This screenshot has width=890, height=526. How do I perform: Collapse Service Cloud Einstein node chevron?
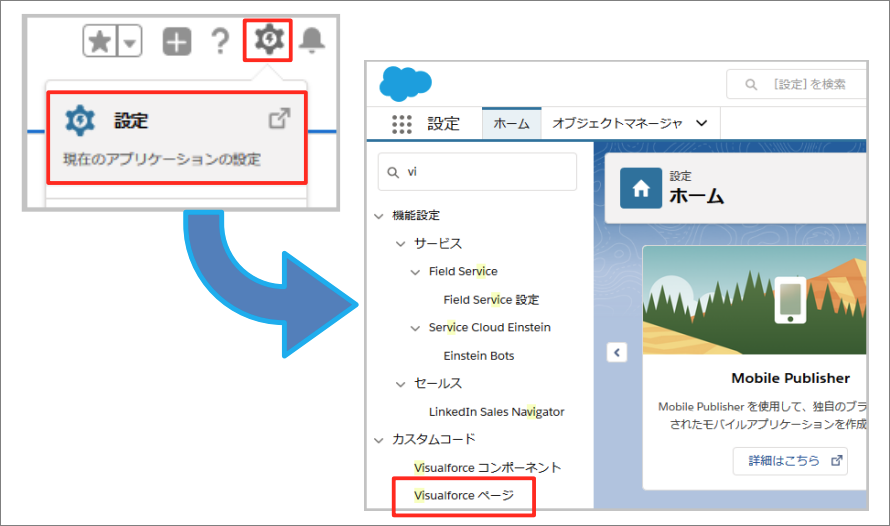[x=415, y=328]
